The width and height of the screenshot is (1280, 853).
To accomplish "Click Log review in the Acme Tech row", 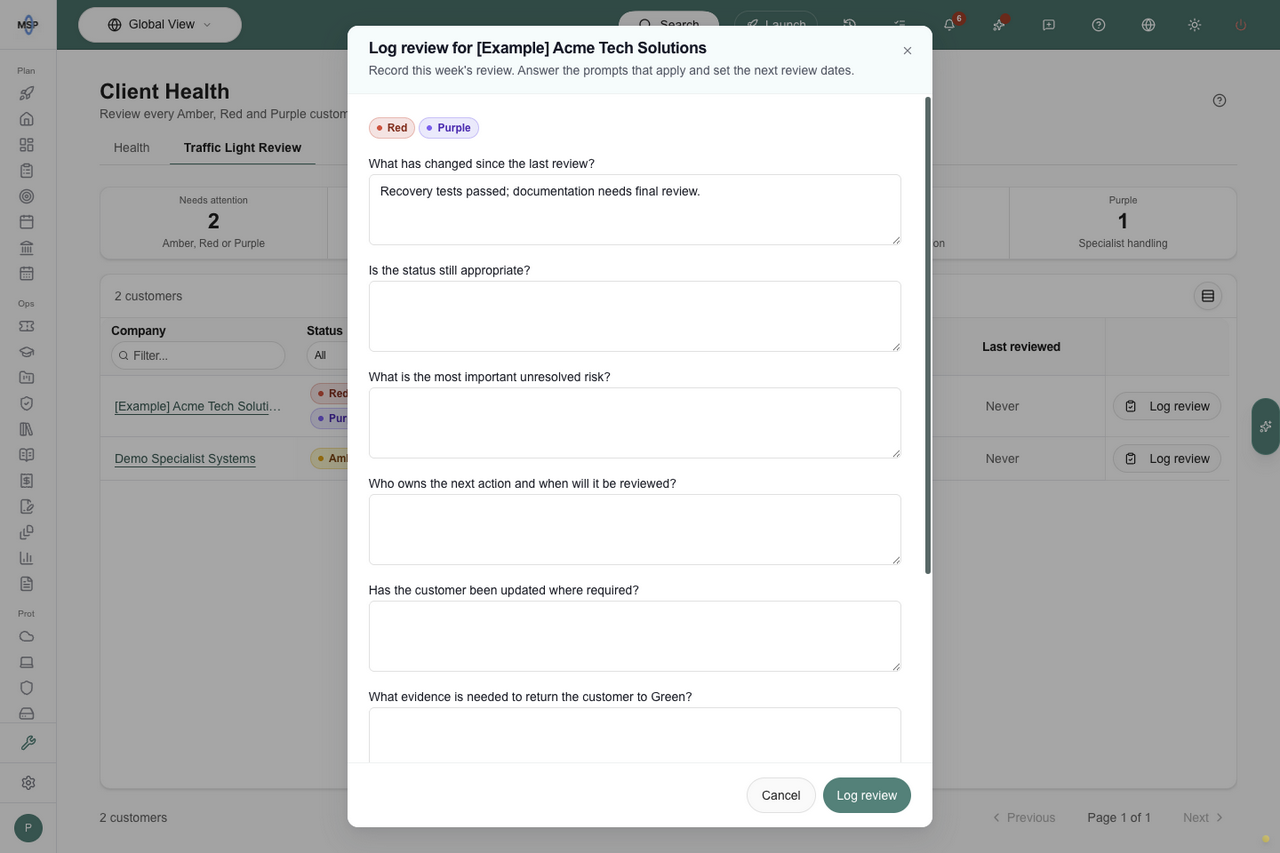I will 1167,407.
